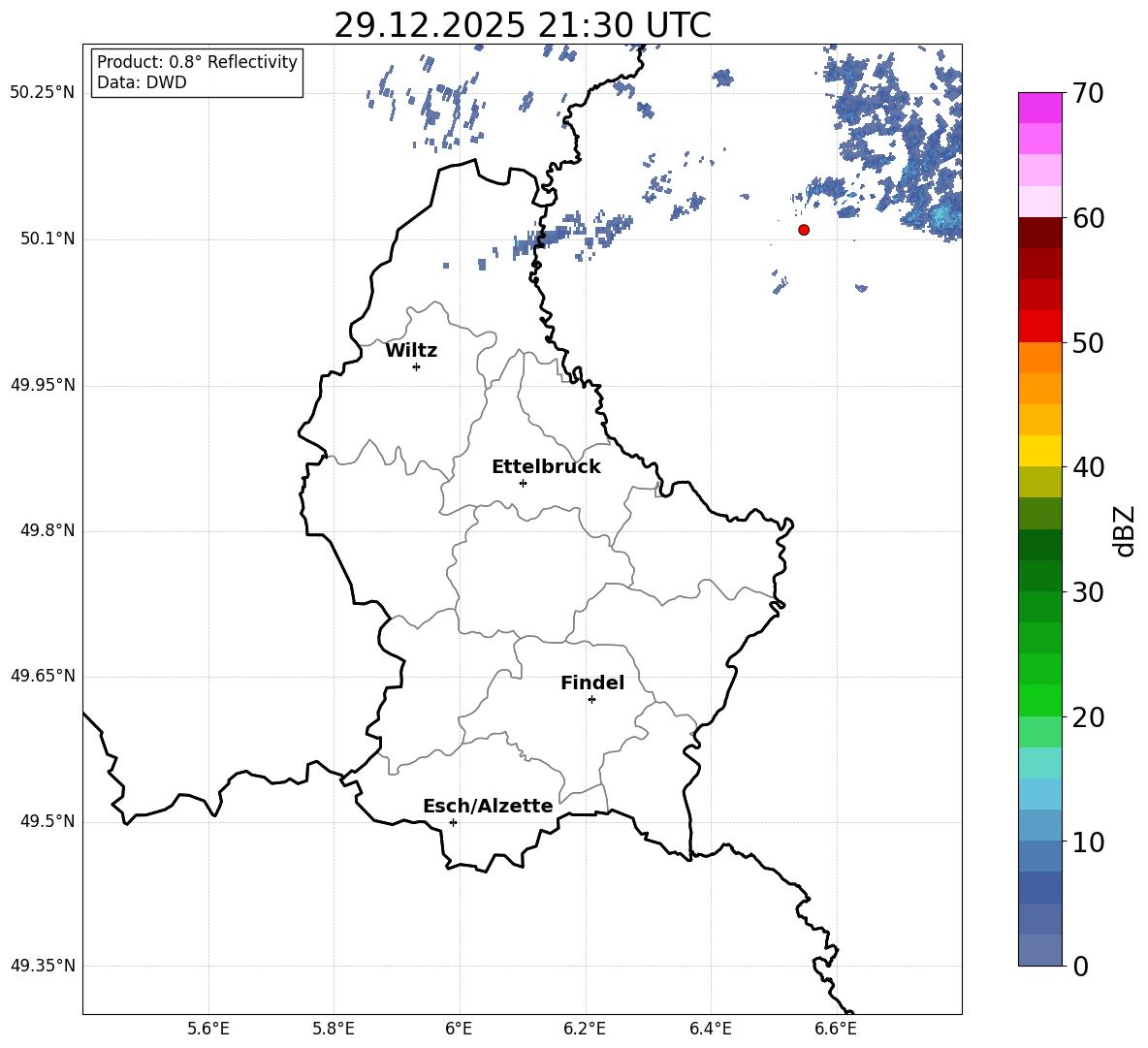Image resolution: width=1148 pixels, height=1048 pixels.
Task: Click the magenta 70 dBZ colorbar segment
Action: [x=1039, y=108]
